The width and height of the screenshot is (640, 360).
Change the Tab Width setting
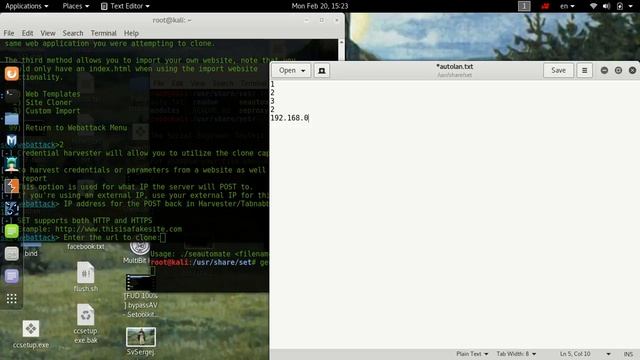pyautogui.click(x=516, y=354)
